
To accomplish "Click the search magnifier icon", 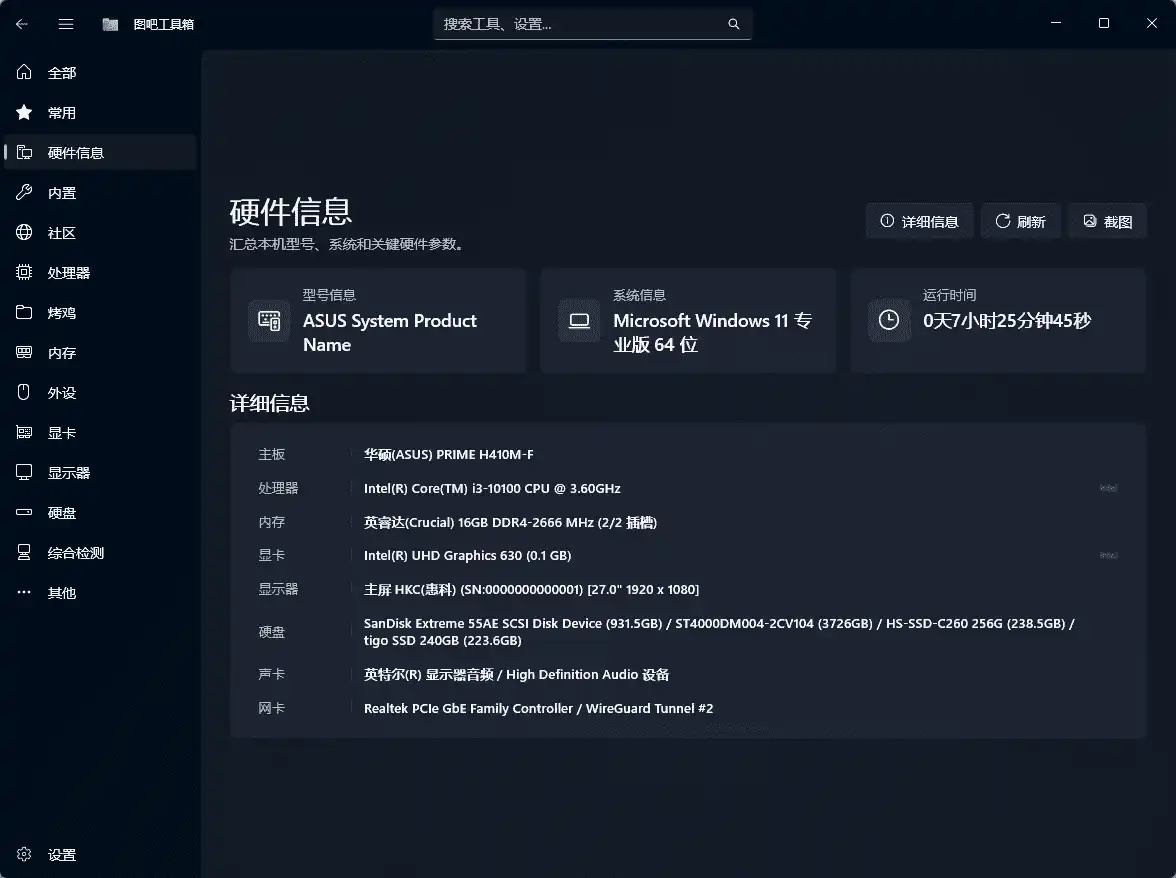I will 734,24.
